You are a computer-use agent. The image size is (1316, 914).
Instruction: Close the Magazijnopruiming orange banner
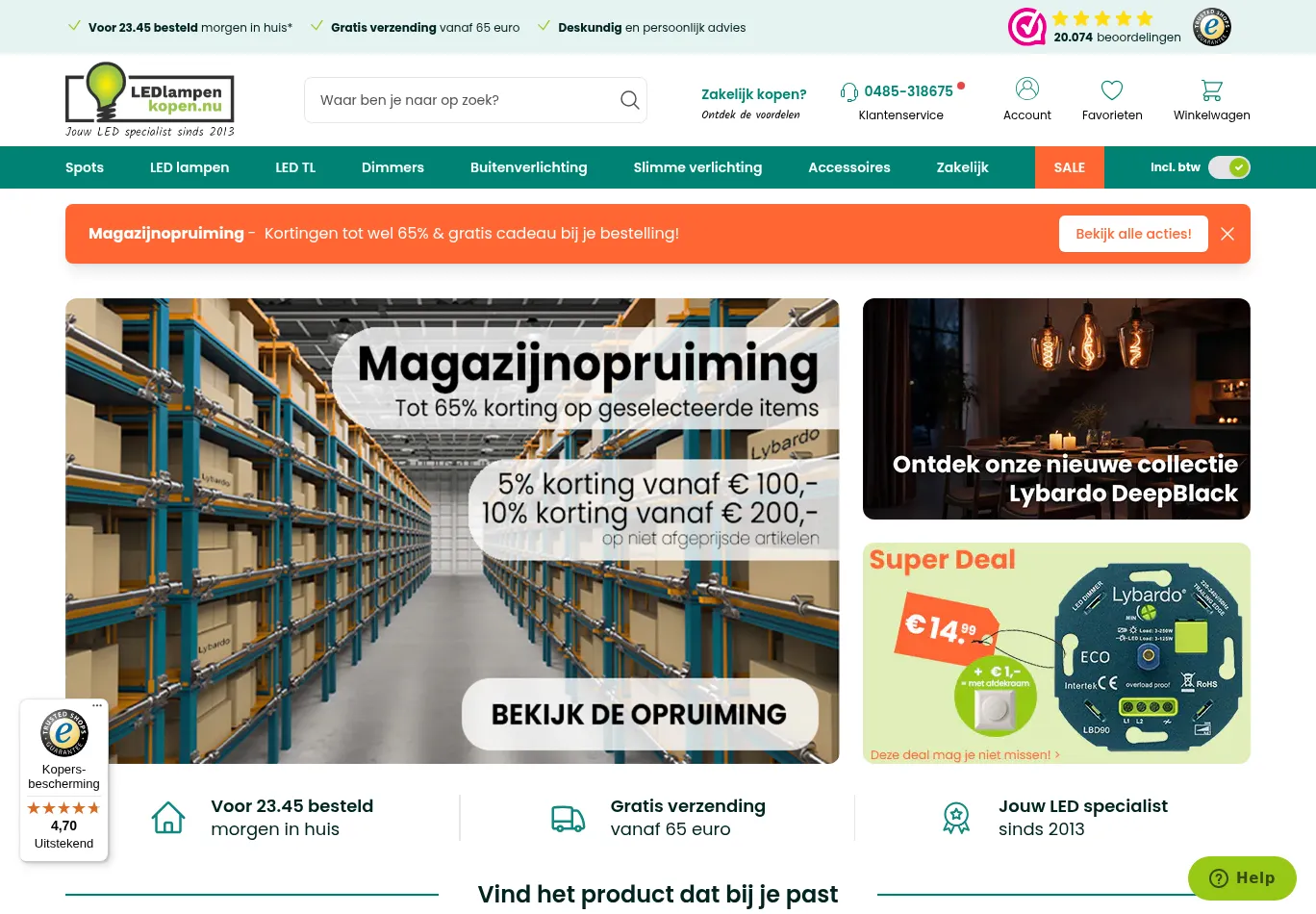point(1227,234)
